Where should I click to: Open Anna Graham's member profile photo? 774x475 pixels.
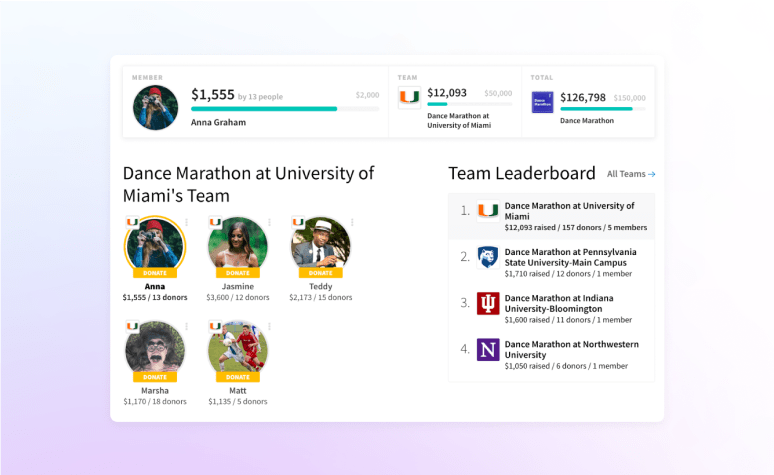click(x=155, y=108)
